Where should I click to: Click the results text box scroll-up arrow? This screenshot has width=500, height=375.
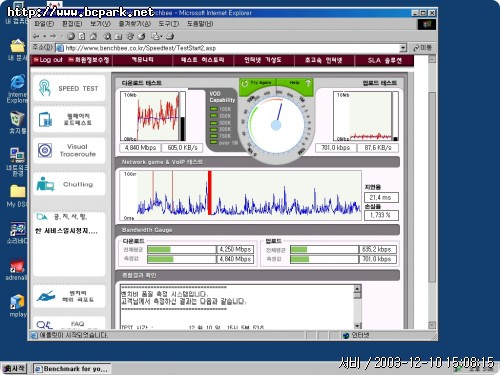(357, 289)
